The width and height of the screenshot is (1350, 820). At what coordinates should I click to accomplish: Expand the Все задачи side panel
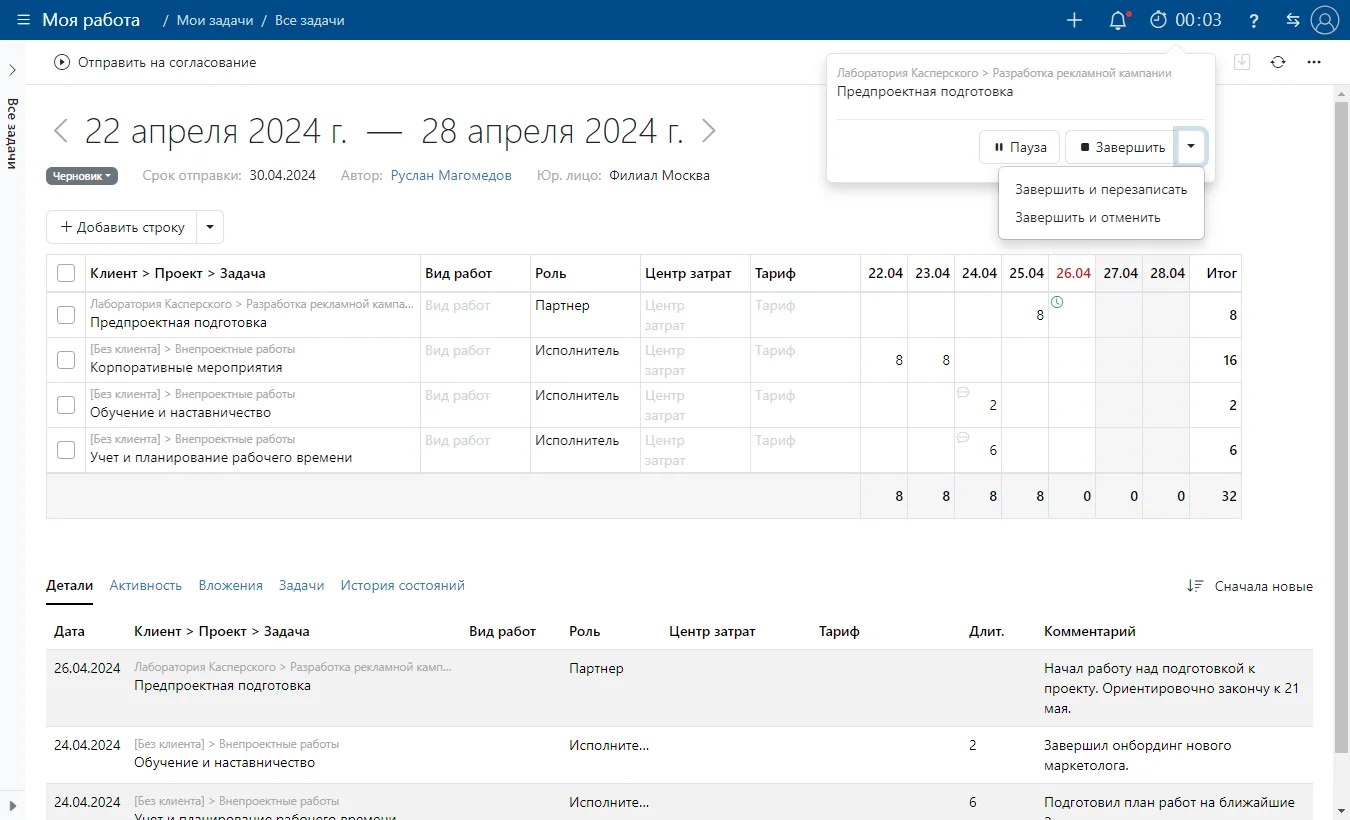click(12, 70)
